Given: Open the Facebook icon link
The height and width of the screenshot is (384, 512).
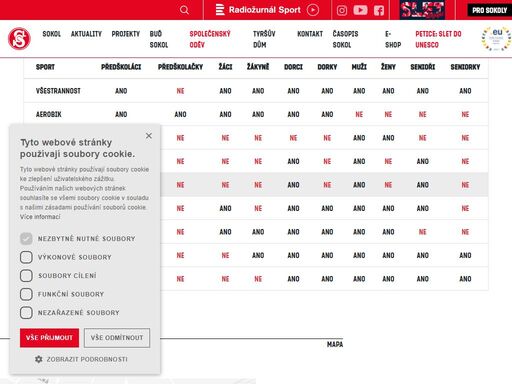Looking at the screenshot, I should pyautogui.click(x=379, y=10).
